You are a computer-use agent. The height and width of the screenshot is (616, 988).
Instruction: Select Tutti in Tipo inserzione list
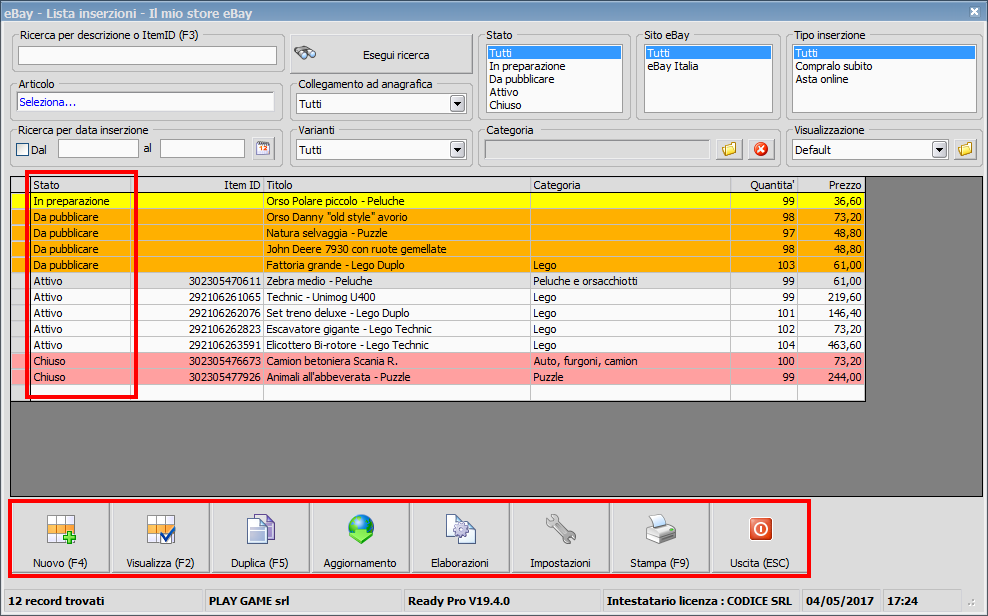coord(884,53)
